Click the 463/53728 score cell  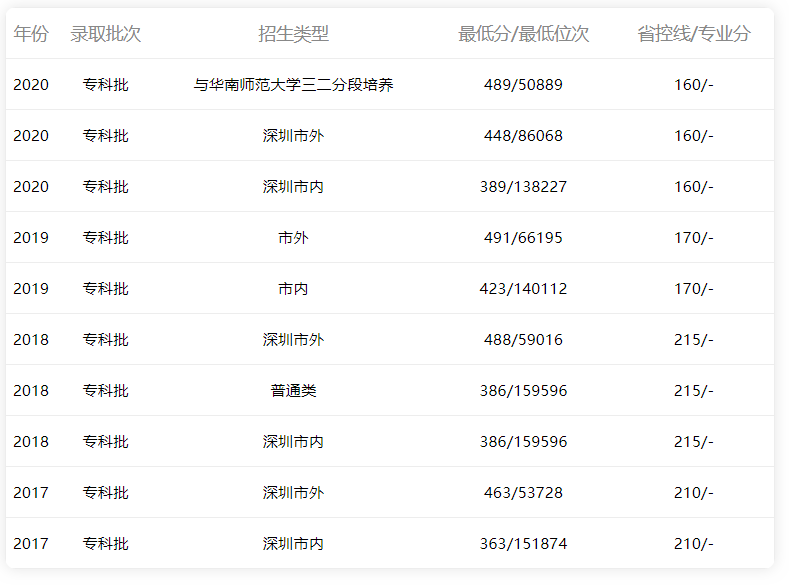click(x=523, y=493)
